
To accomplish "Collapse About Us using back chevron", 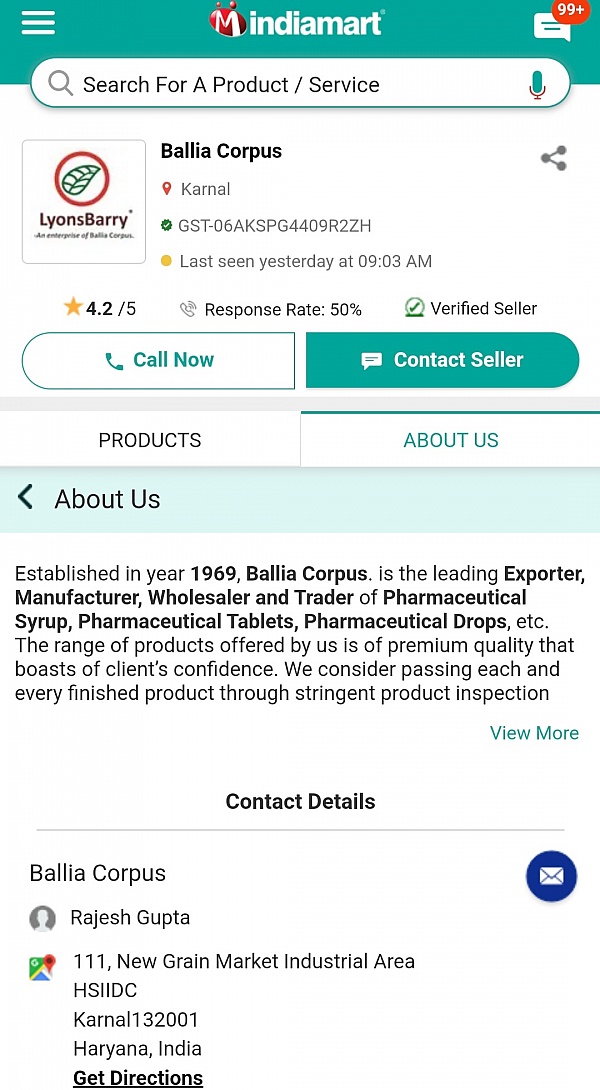I will pos(27,499).
